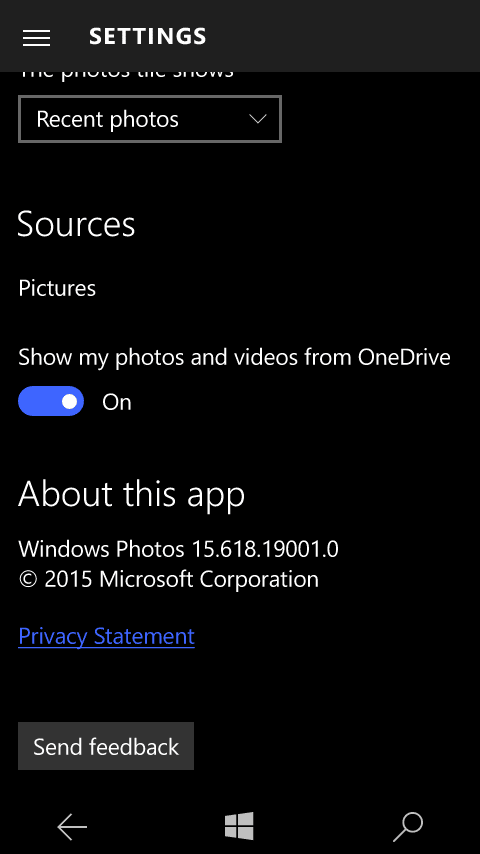Open the Windows Start logo button
480x854 pixels.
coord(240,826)
